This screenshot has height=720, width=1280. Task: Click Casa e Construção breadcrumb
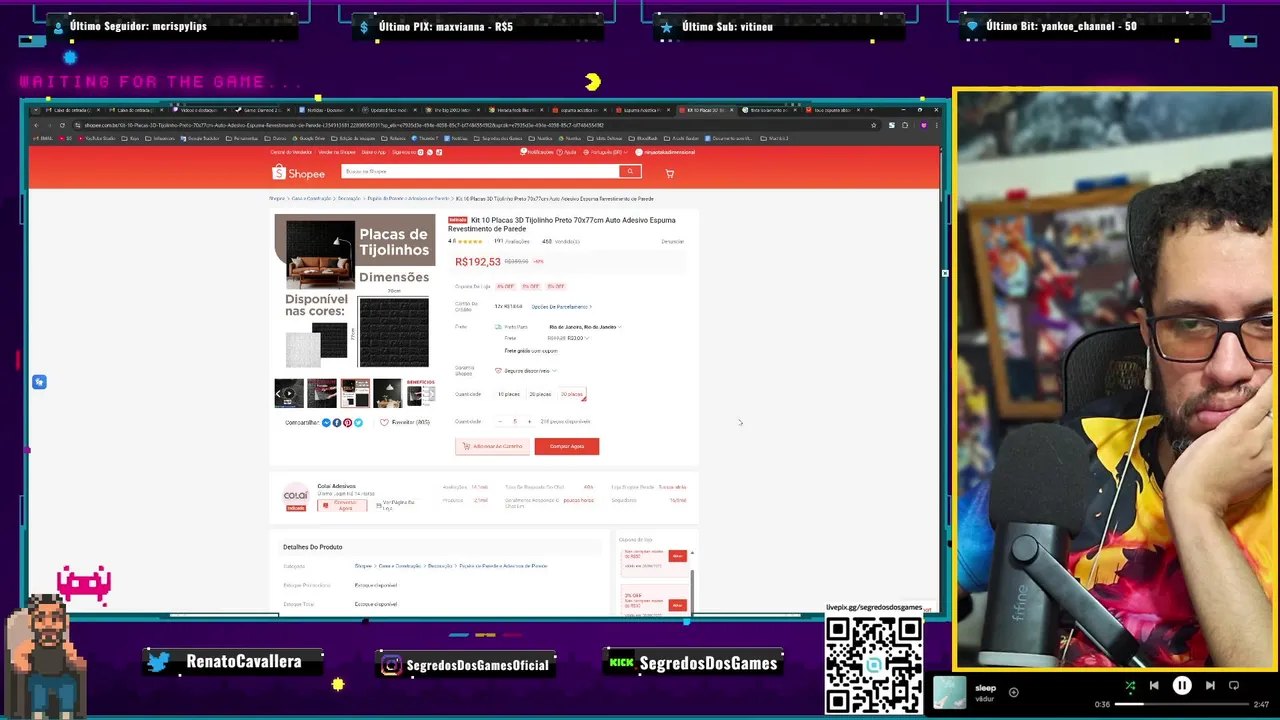(312, 199)
